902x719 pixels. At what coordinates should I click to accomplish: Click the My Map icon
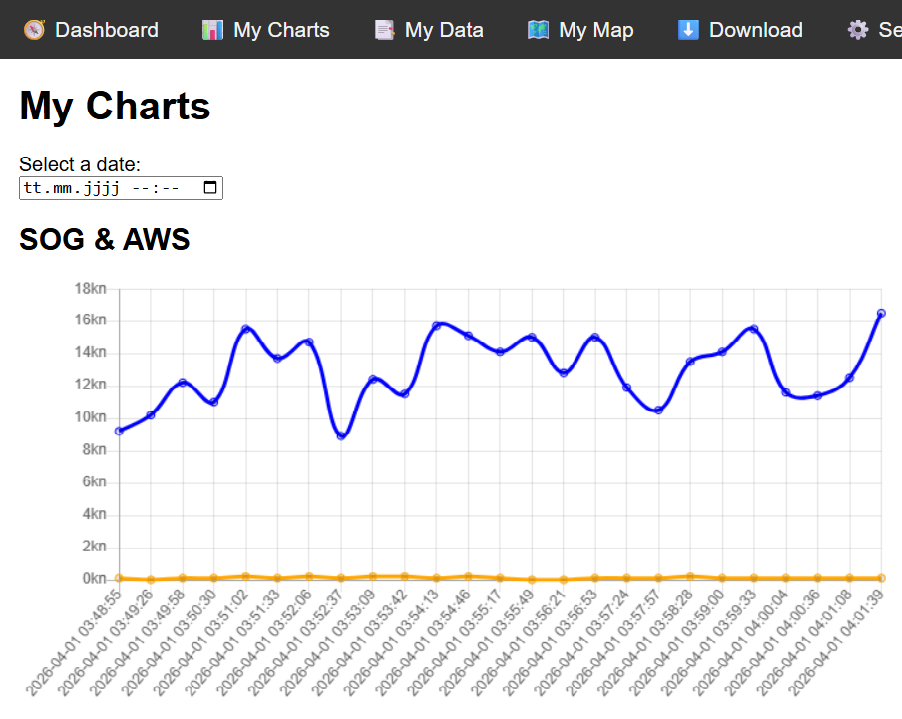[538, 30]
